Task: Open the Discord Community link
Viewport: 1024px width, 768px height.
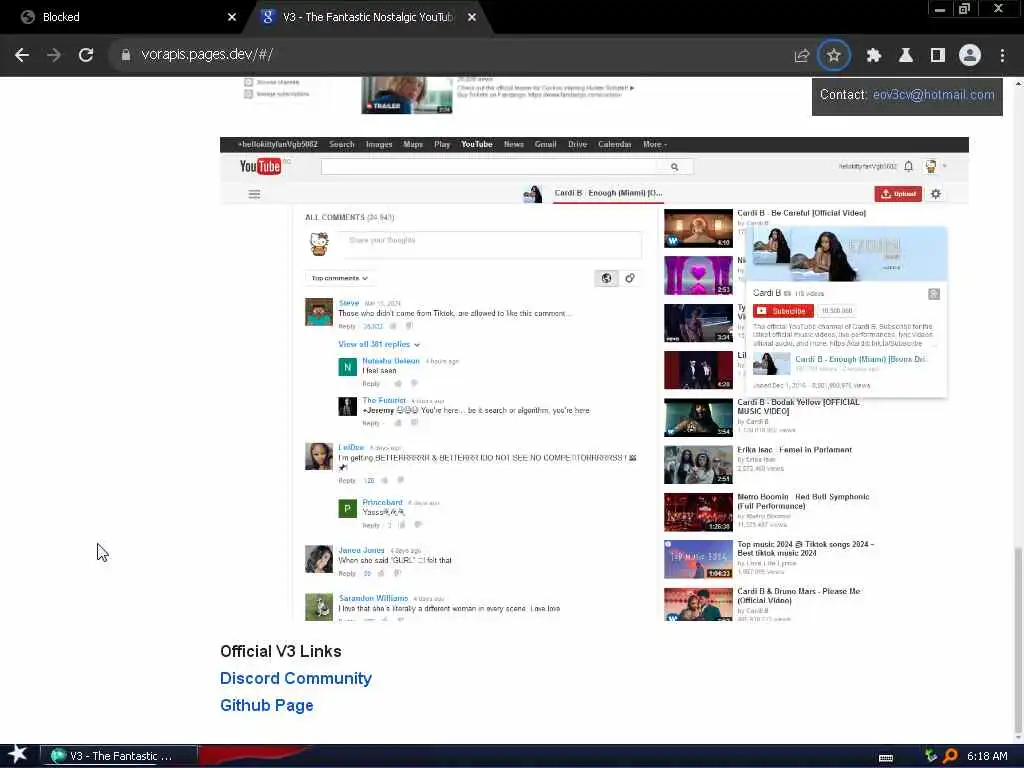Action: [x=296, y=679]
